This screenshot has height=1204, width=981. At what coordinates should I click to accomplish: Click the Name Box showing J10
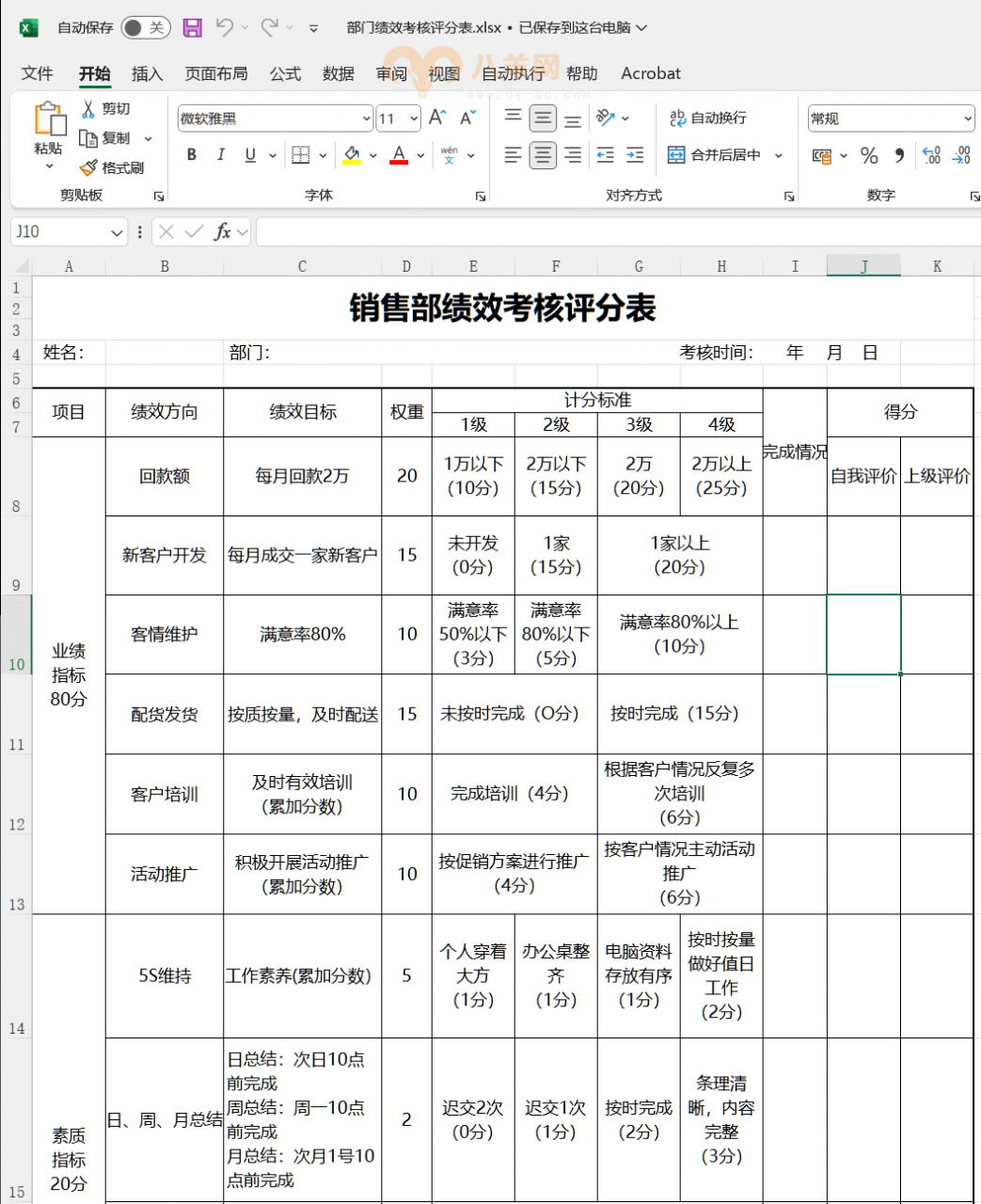pyautogui.click(x=69, y=231)
